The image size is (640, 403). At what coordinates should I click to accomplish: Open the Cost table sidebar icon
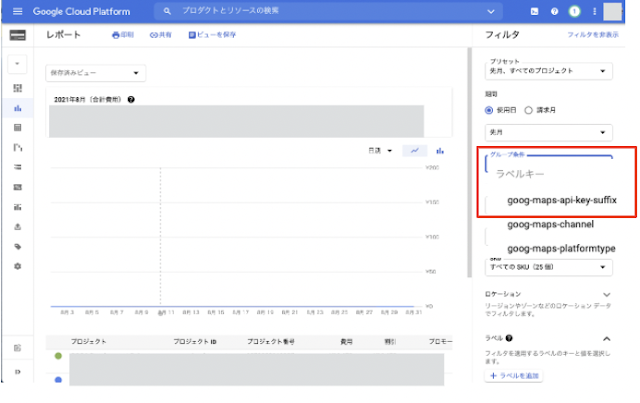[x=18, y=128]
